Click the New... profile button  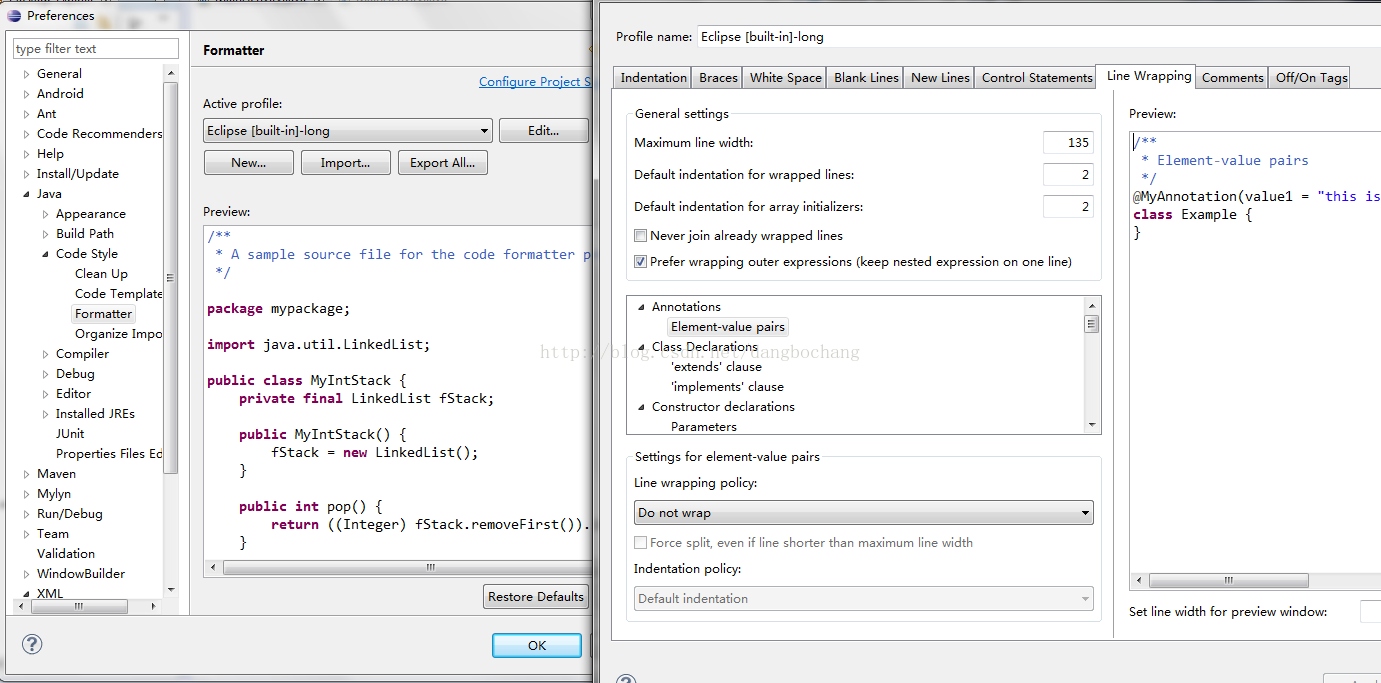248,163
